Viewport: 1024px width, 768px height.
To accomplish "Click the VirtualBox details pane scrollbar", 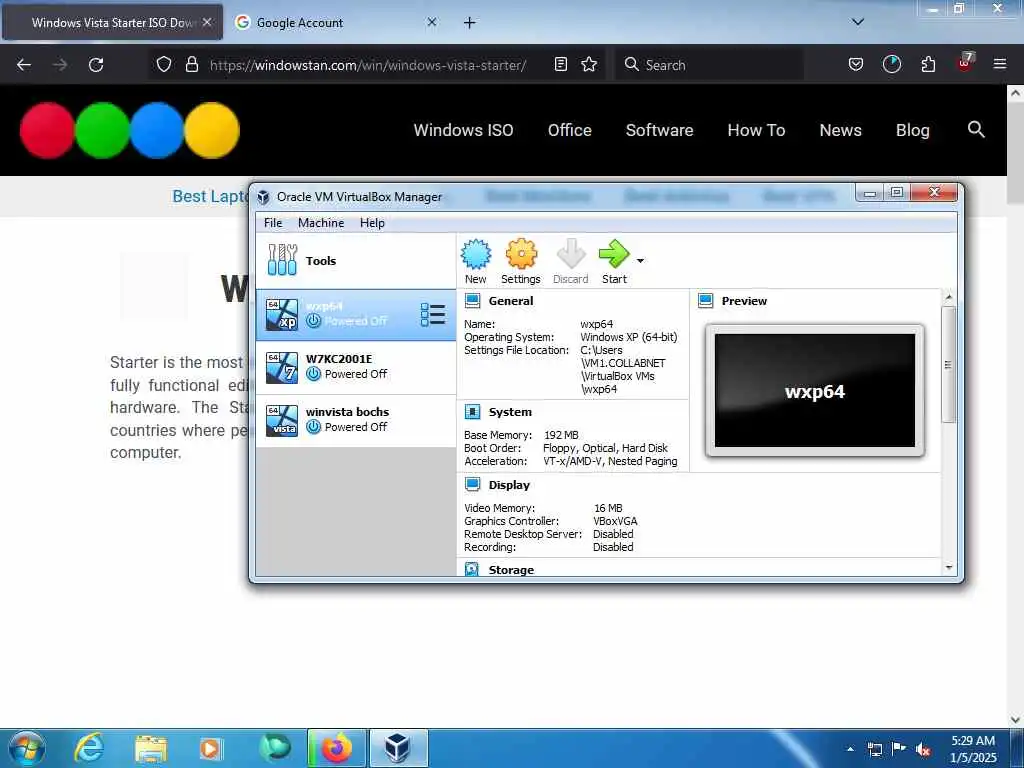I will pos(948,364).
